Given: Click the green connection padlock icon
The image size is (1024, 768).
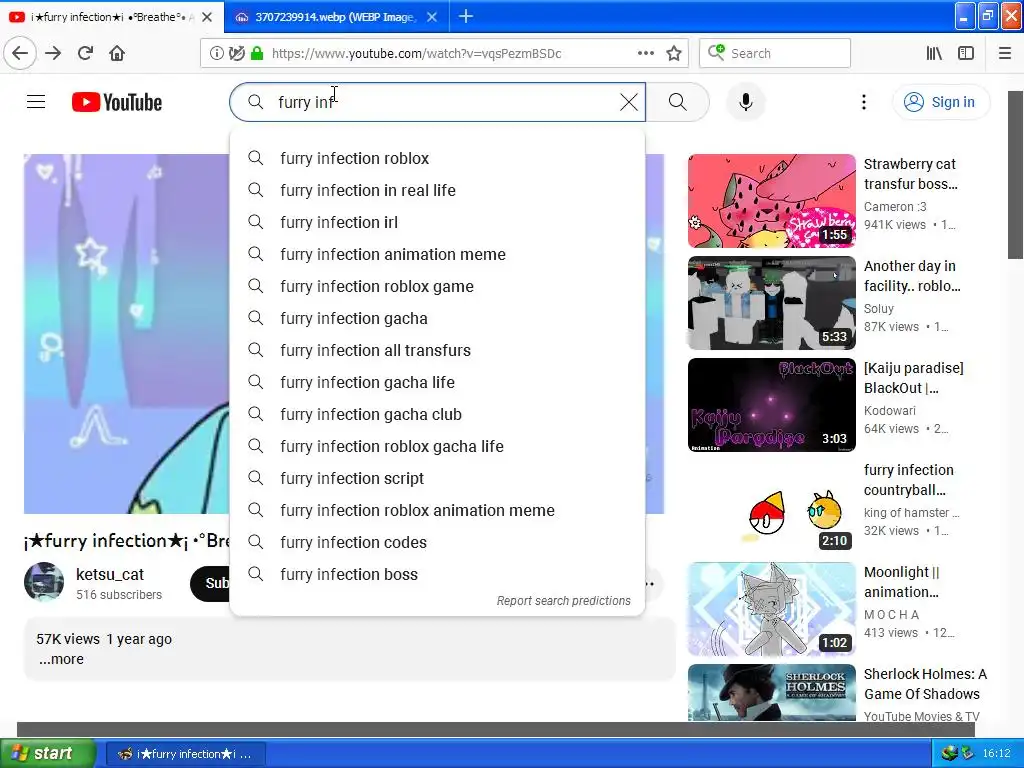Looking at the screenshot, I should point(257,54).
